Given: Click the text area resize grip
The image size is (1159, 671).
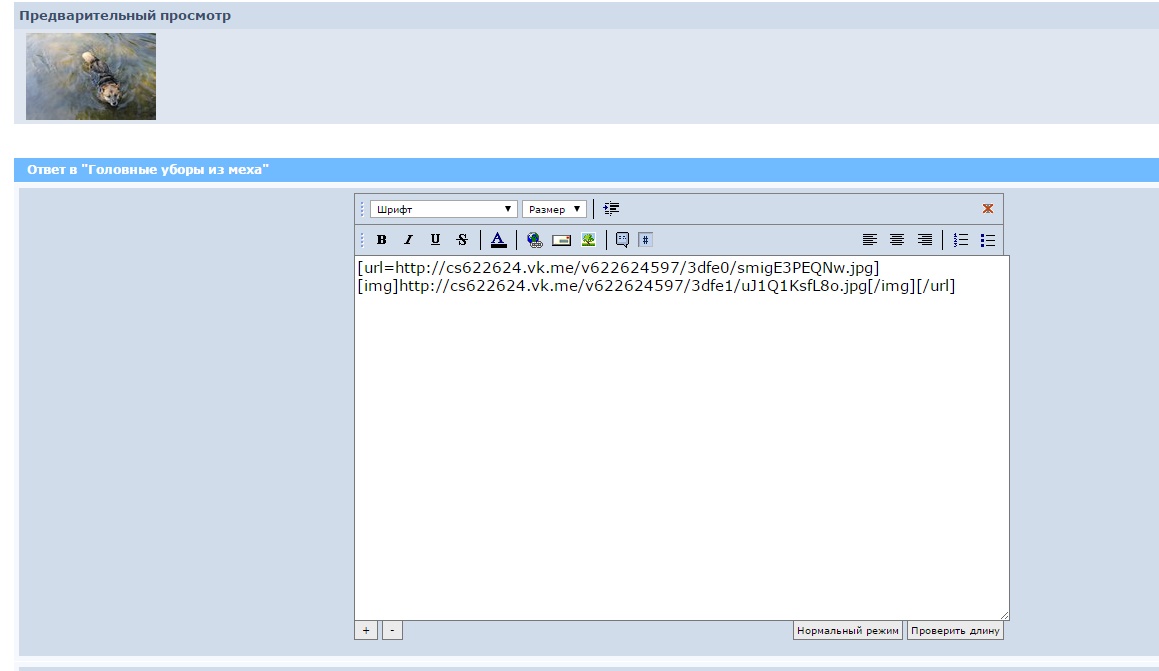Looking at the screenshot, I should pyautogui.click(x=1004, y=615).
